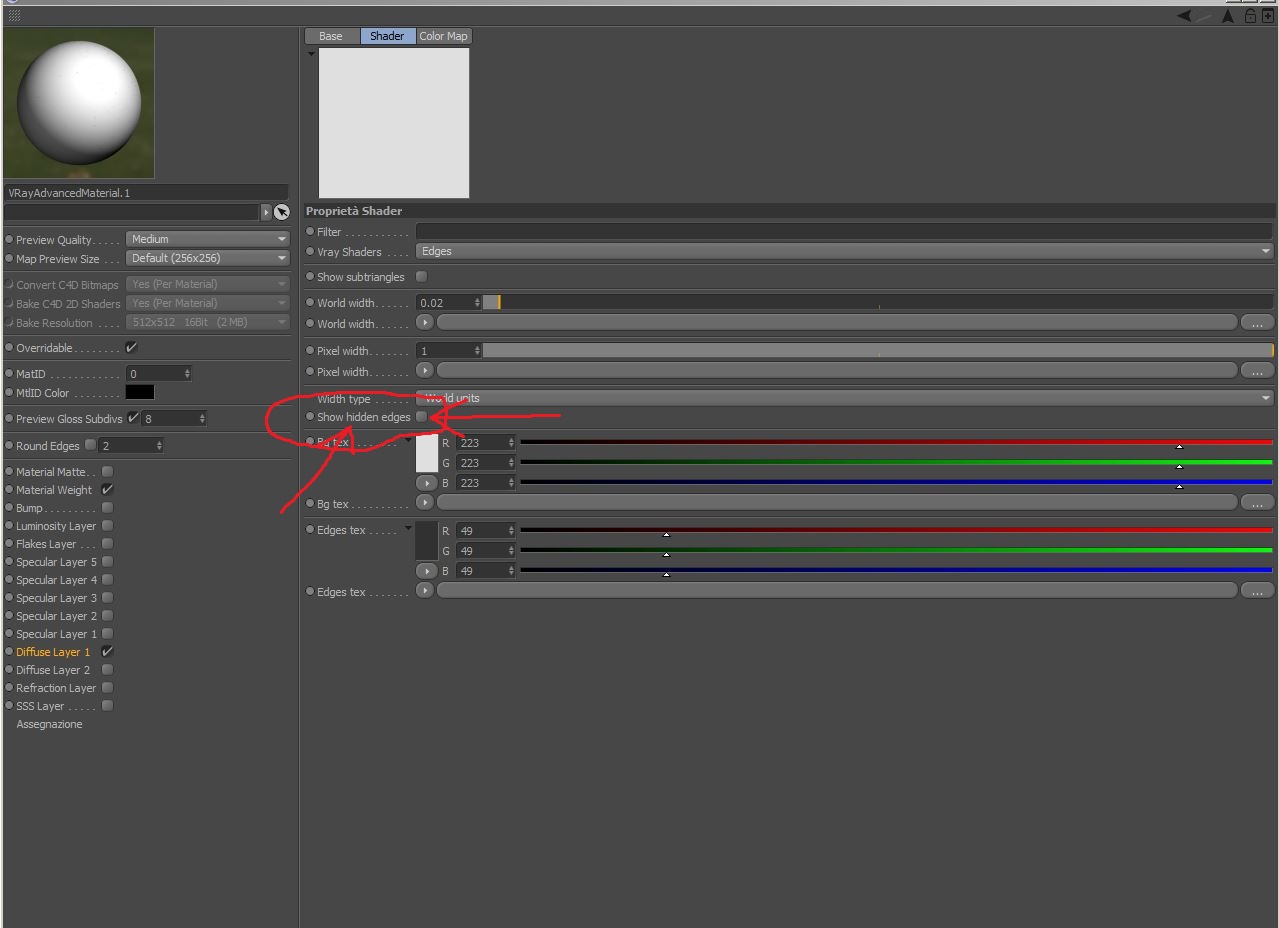Enable the Bump layer checkbox
Image resolution: width=1279 pixels, height=928 pixels.
107,507
